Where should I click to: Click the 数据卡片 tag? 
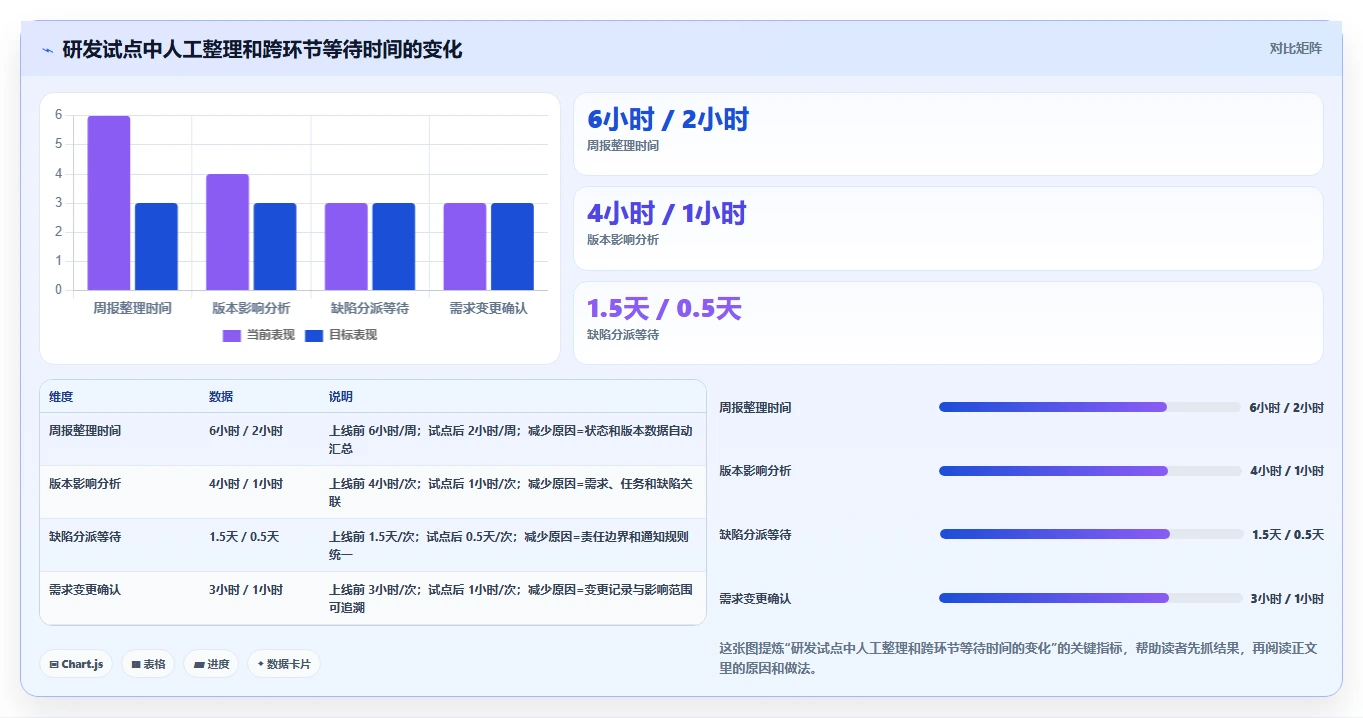coord(284,664)
